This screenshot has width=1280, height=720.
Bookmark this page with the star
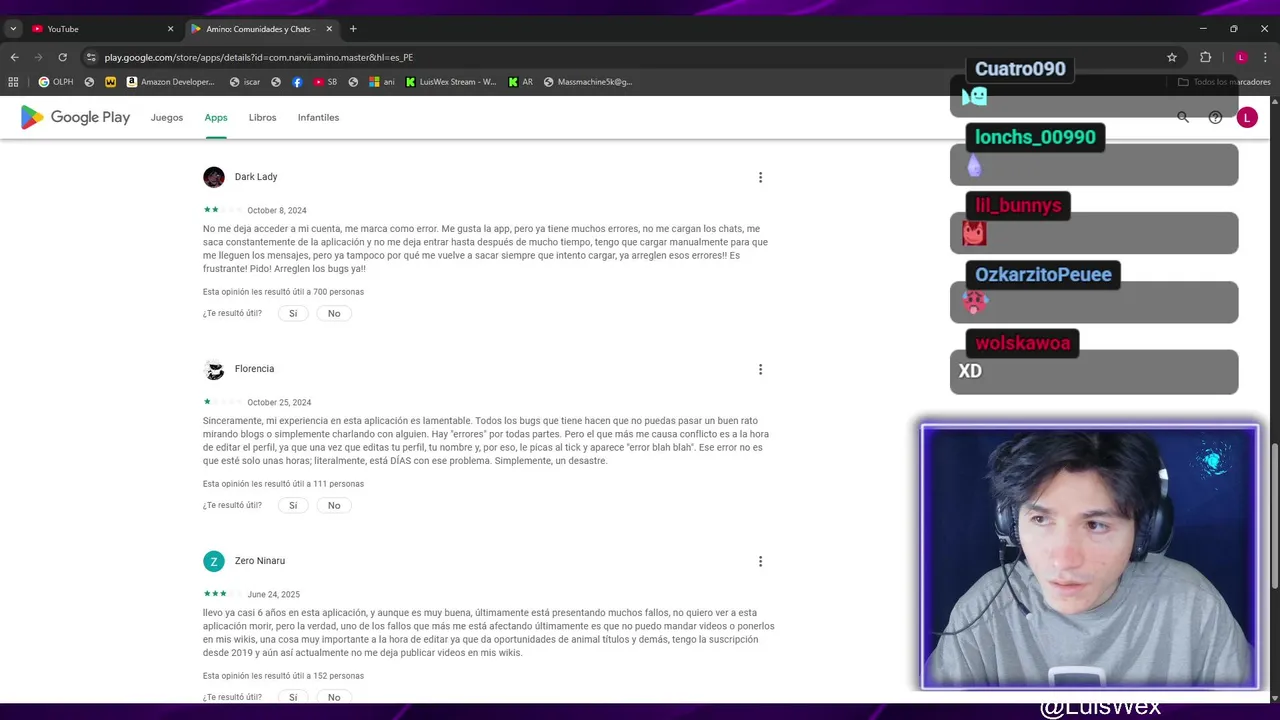click(1172, 57)
